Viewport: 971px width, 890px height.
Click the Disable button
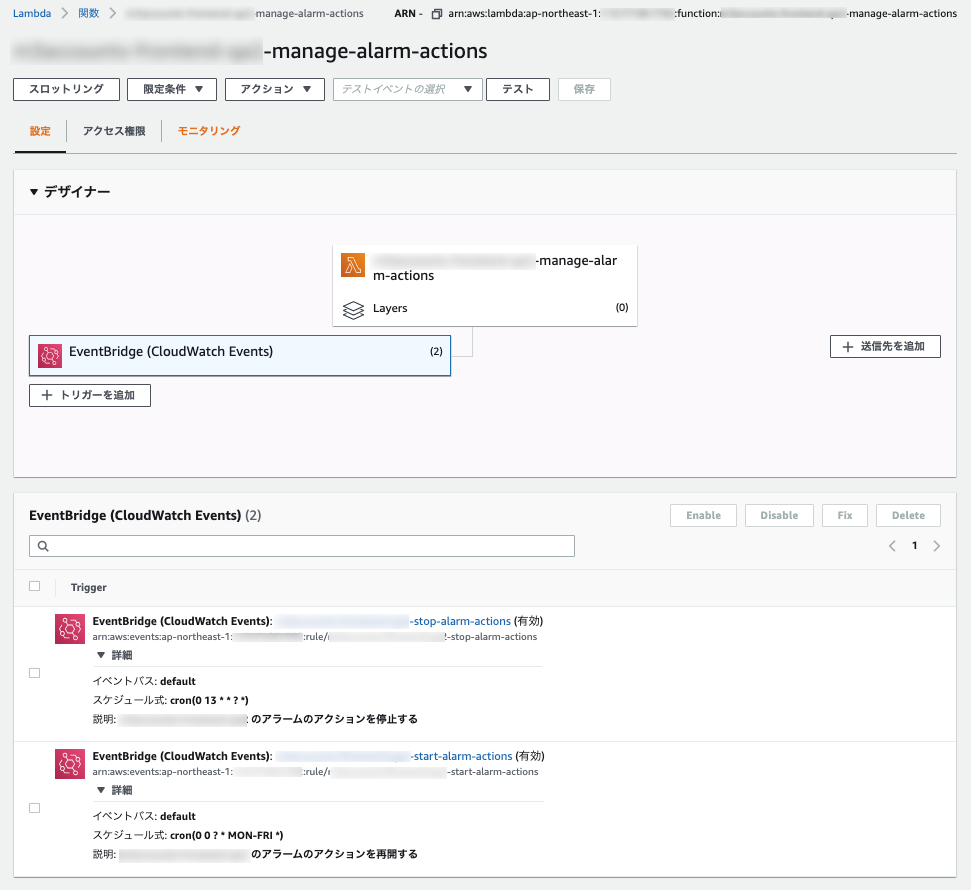tap(779, 515)
